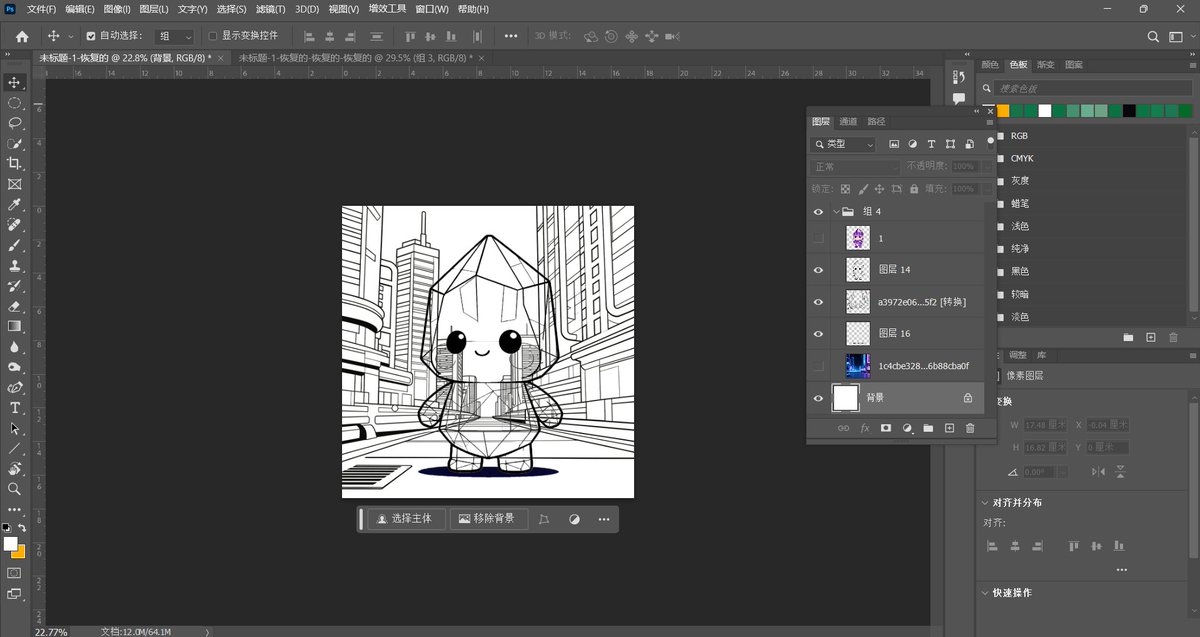Screen dimensions: 1200x637
Task: Select the Blur tool
Action: pyautogui.click(x=15, y=346)
